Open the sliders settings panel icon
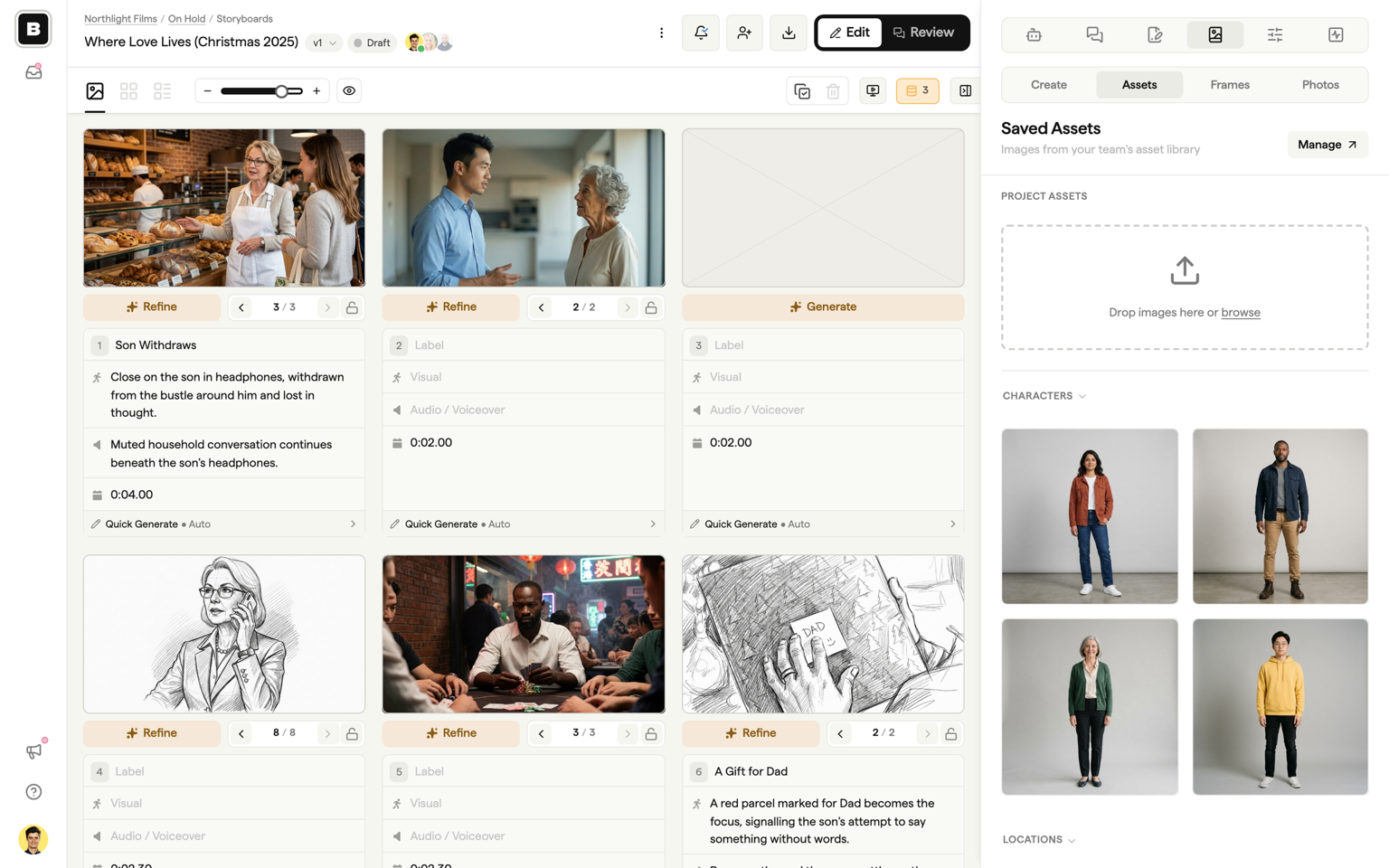This screenshot has height=868, width=1389. [x=1275, y=34]
